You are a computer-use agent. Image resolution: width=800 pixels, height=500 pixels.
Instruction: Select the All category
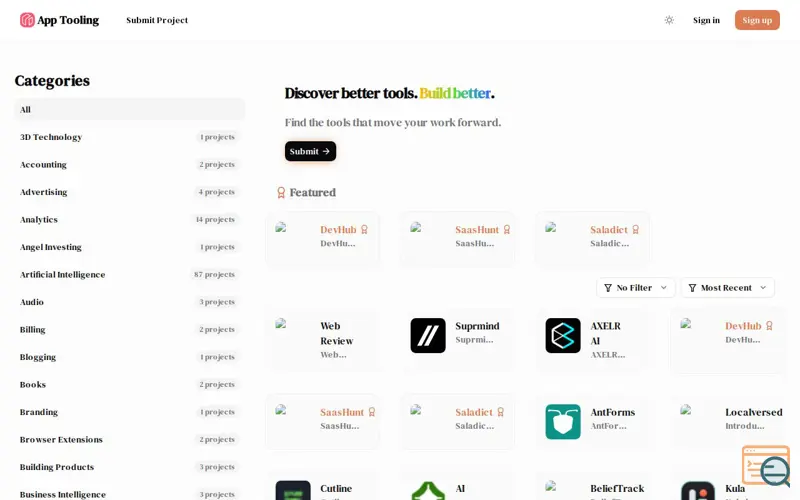[130, 109]
